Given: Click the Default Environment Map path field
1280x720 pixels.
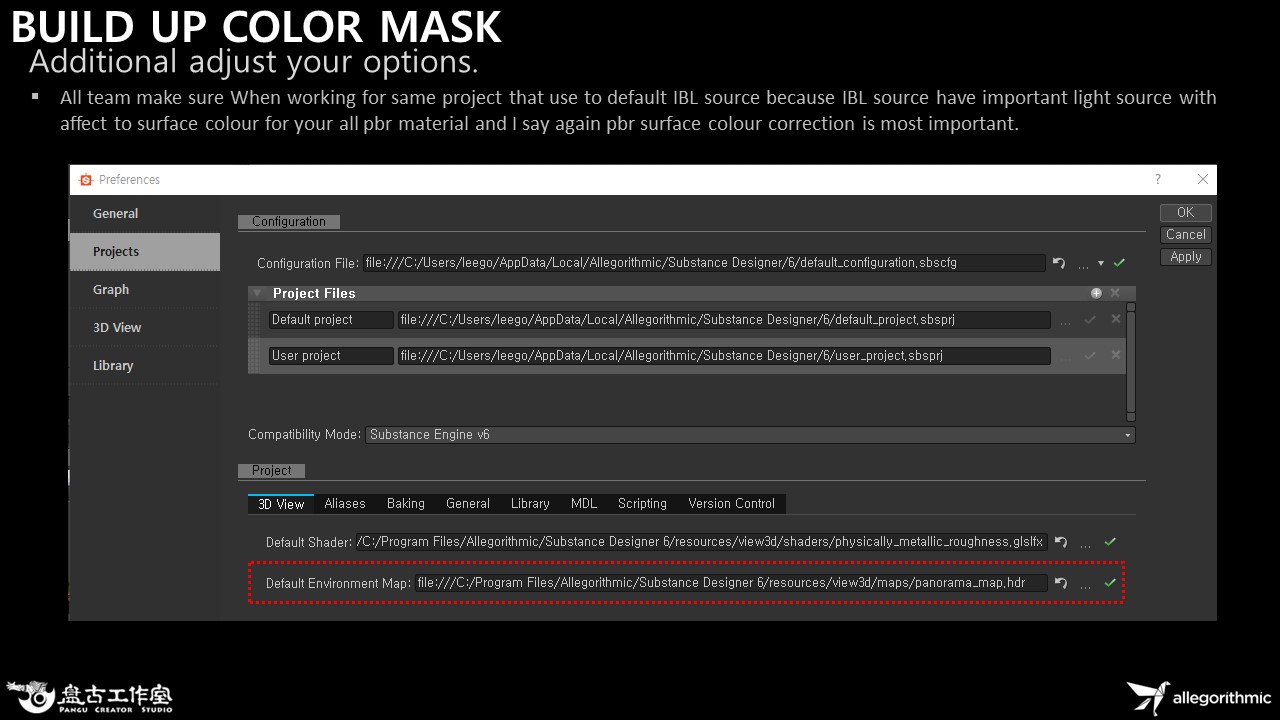Looking at the screenshot, I should pos(731,582).
